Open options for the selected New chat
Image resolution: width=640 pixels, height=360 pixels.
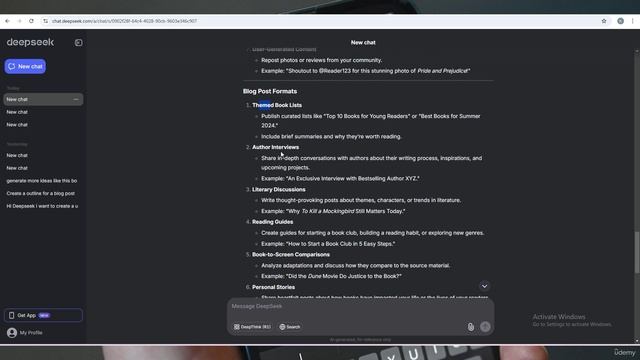76,99
